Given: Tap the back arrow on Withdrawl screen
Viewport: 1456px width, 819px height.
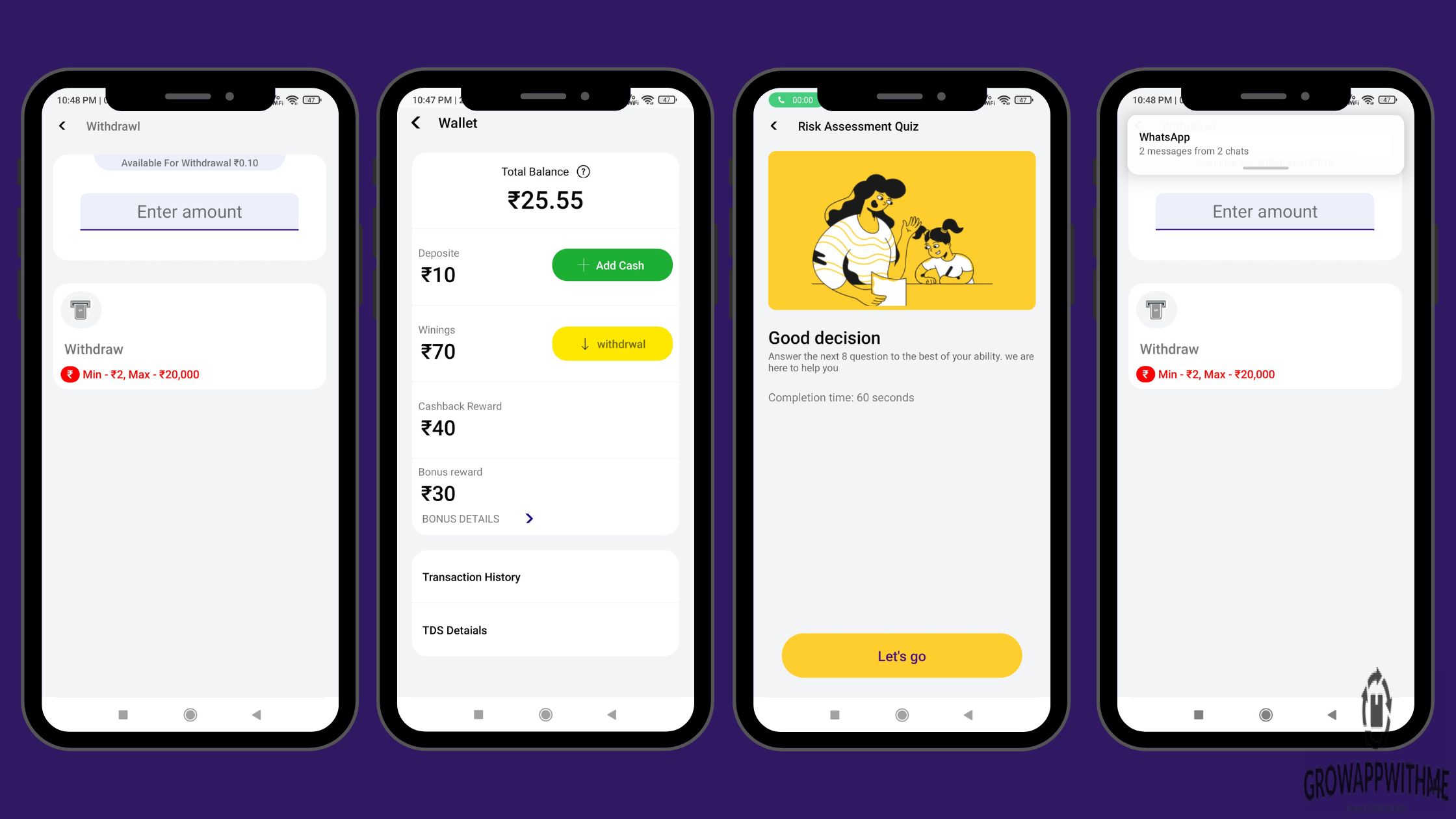Looking at the screenshot, I should [x=62, y=126].
